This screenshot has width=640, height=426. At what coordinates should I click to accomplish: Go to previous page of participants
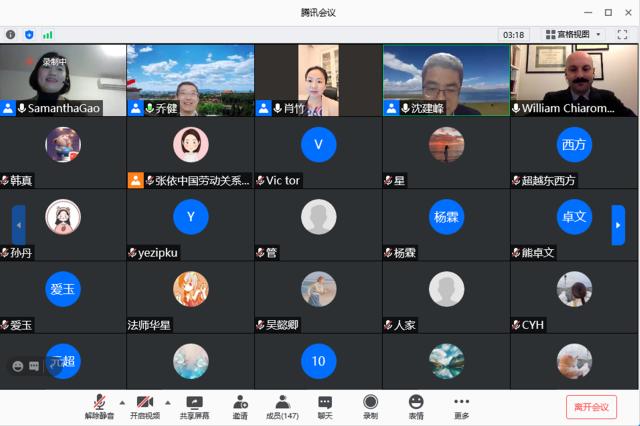click(18, 226)
